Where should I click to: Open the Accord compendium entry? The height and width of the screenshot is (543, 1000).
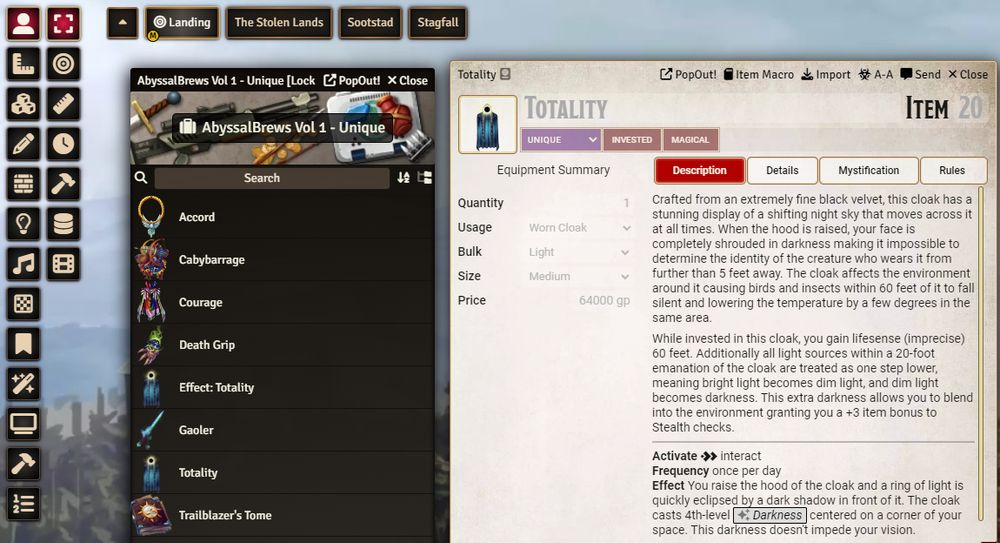click(283, 217)
